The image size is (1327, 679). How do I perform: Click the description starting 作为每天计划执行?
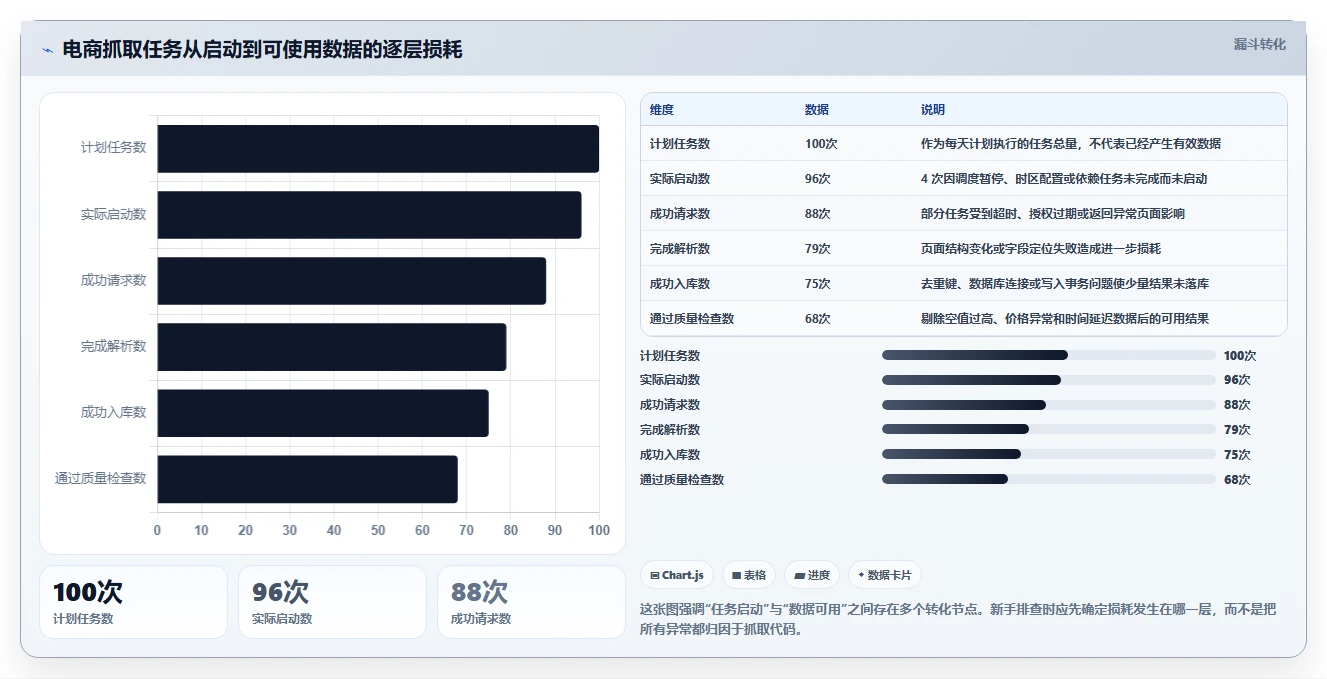pos(1071,144)
